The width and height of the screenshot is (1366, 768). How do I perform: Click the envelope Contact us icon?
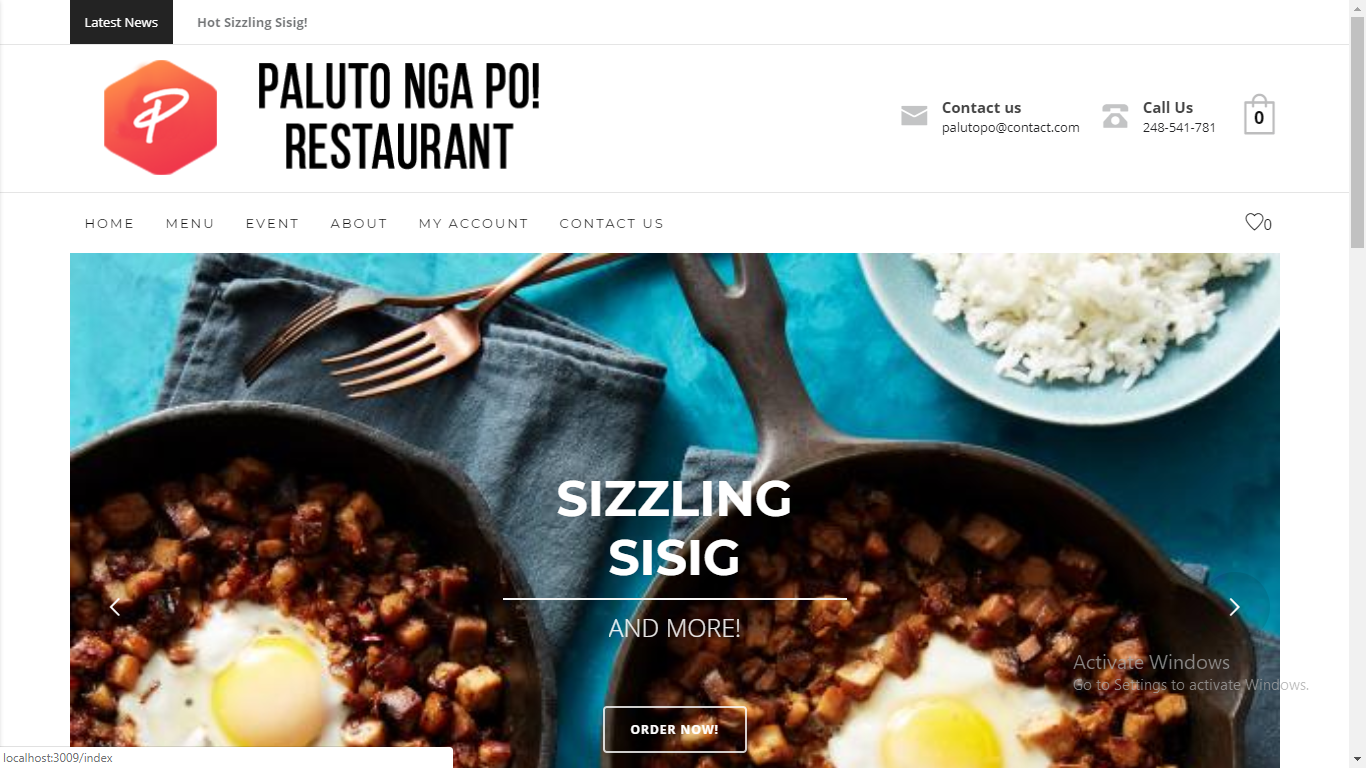pyautogui.click(x=914, y=116)
